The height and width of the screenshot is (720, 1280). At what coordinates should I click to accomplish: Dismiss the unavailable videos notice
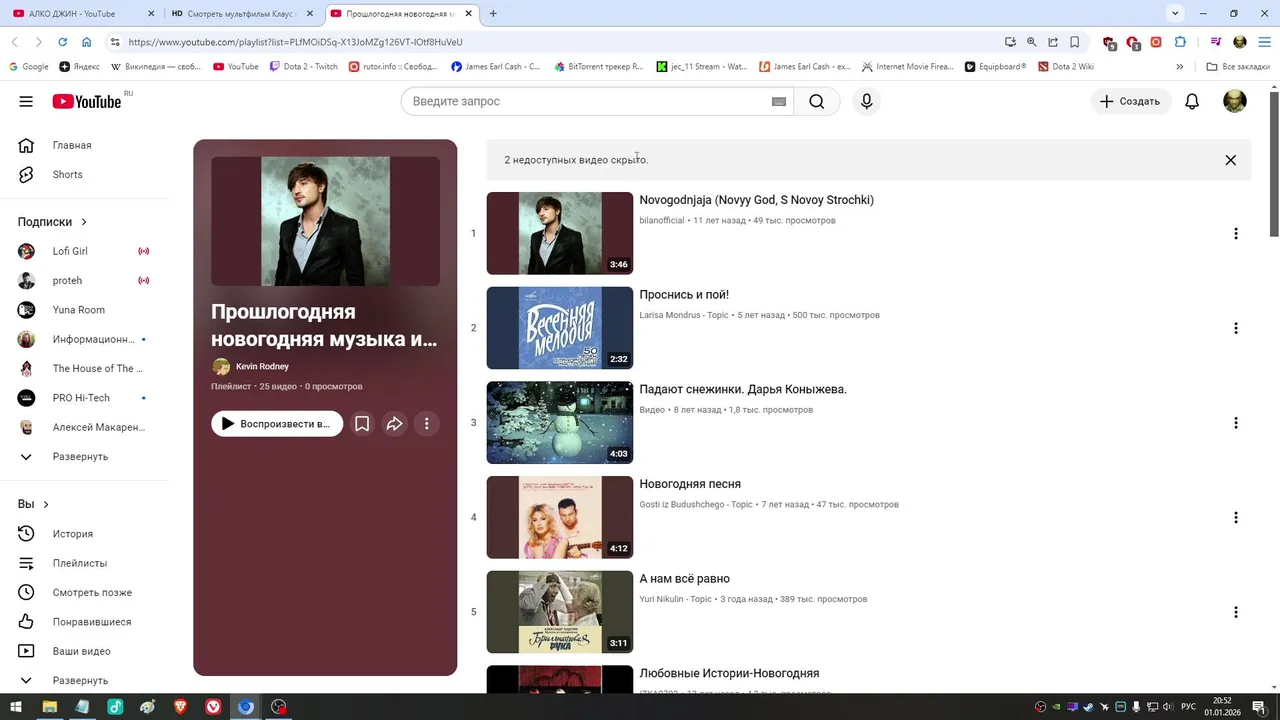[x=1231, y=160]
